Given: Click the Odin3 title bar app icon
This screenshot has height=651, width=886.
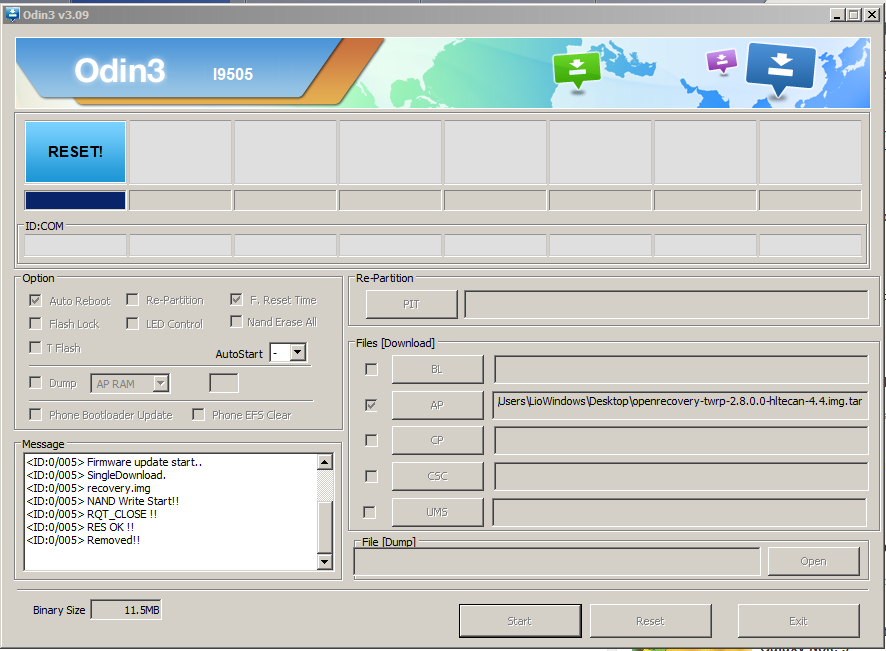Looking at the screenshot, I should pos(12,14).
